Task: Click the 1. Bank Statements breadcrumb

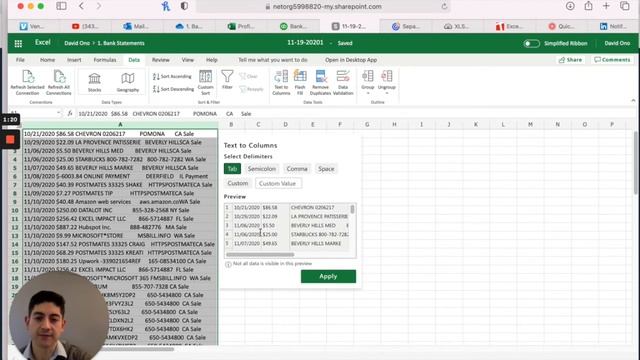Action: coord(121,43)
